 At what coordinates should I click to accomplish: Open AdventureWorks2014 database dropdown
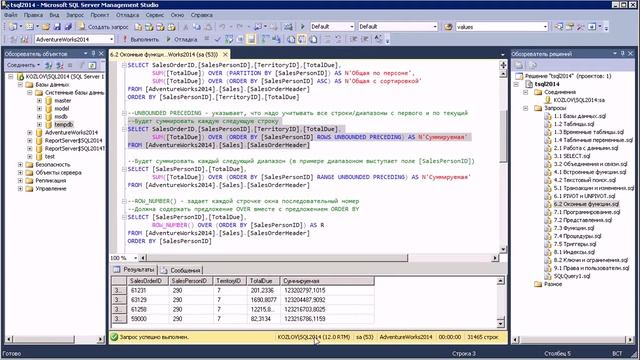(x=111, y=39)
